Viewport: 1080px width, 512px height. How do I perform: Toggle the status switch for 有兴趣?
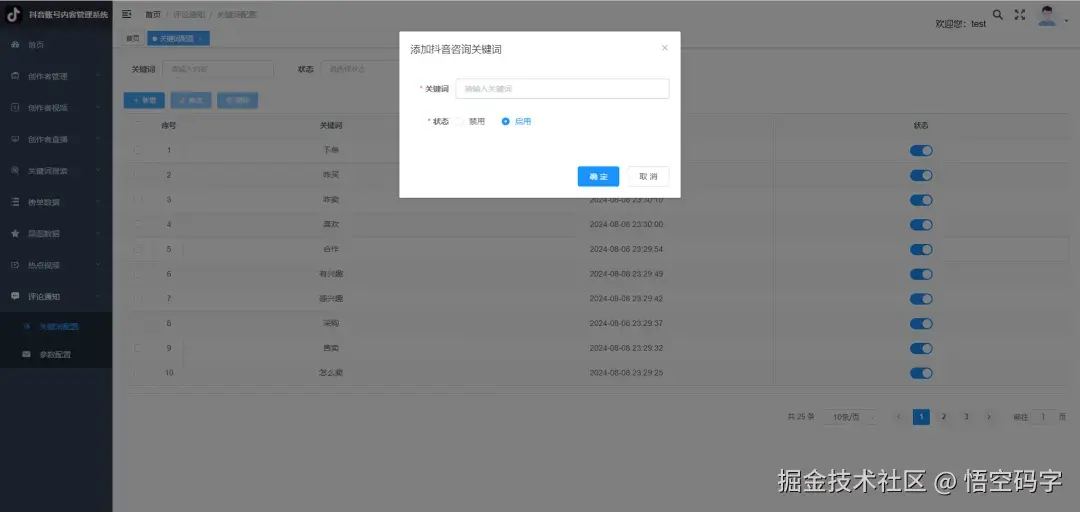pos(921,274)
